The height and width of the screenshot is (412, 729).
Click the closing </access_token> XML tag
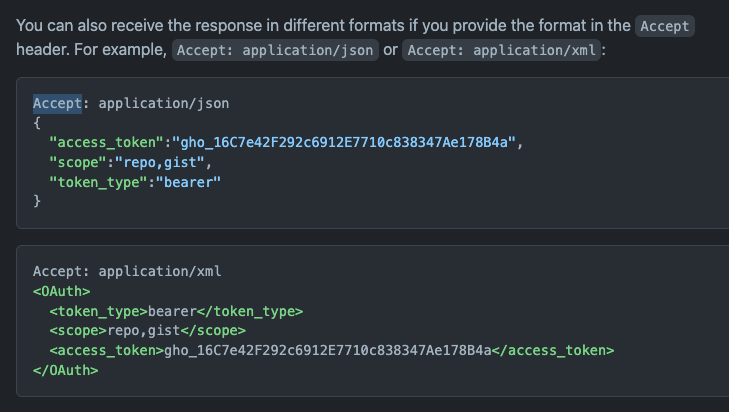point(553,350)
